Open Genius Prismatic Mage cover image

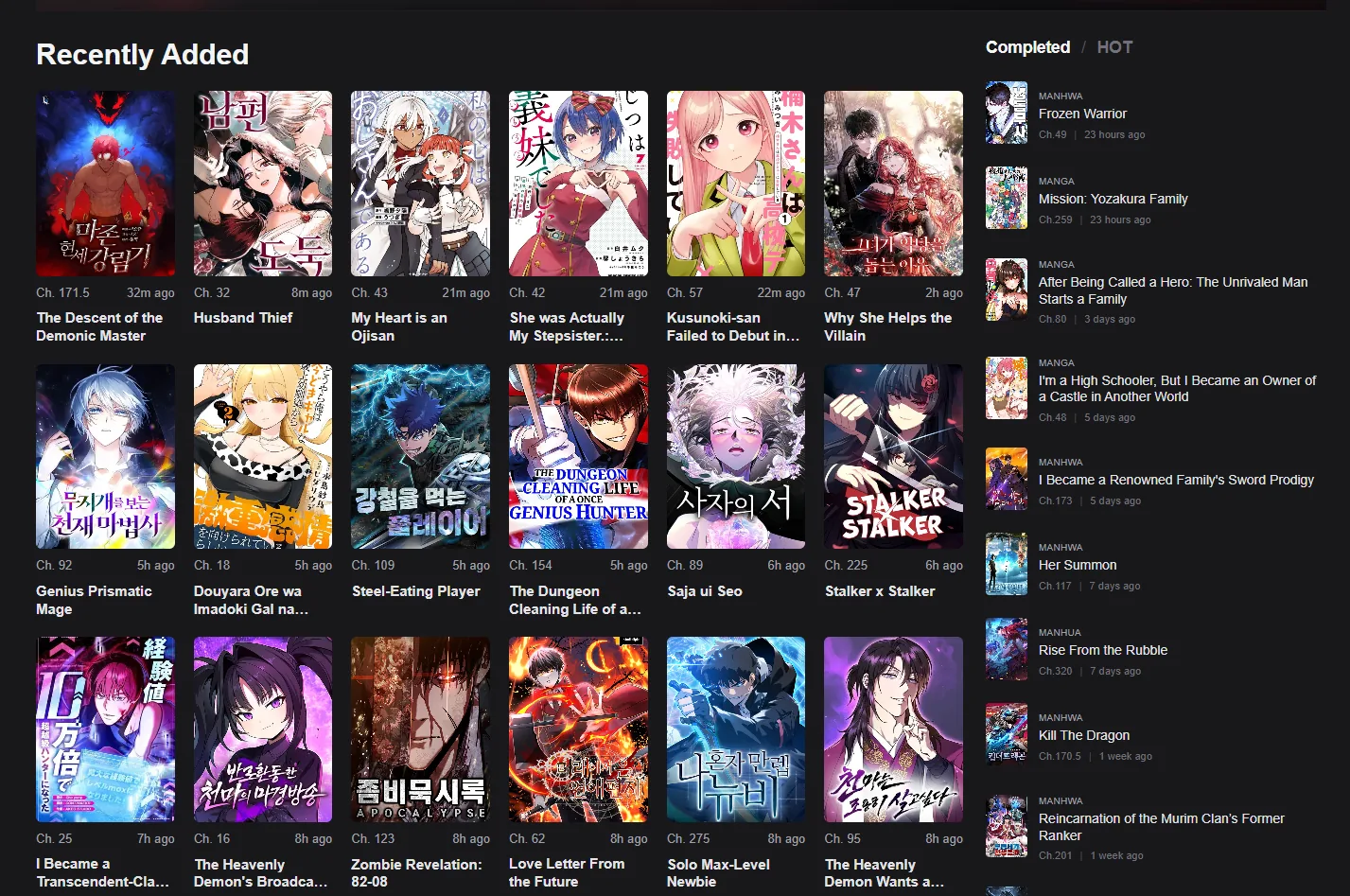point(105,457)
